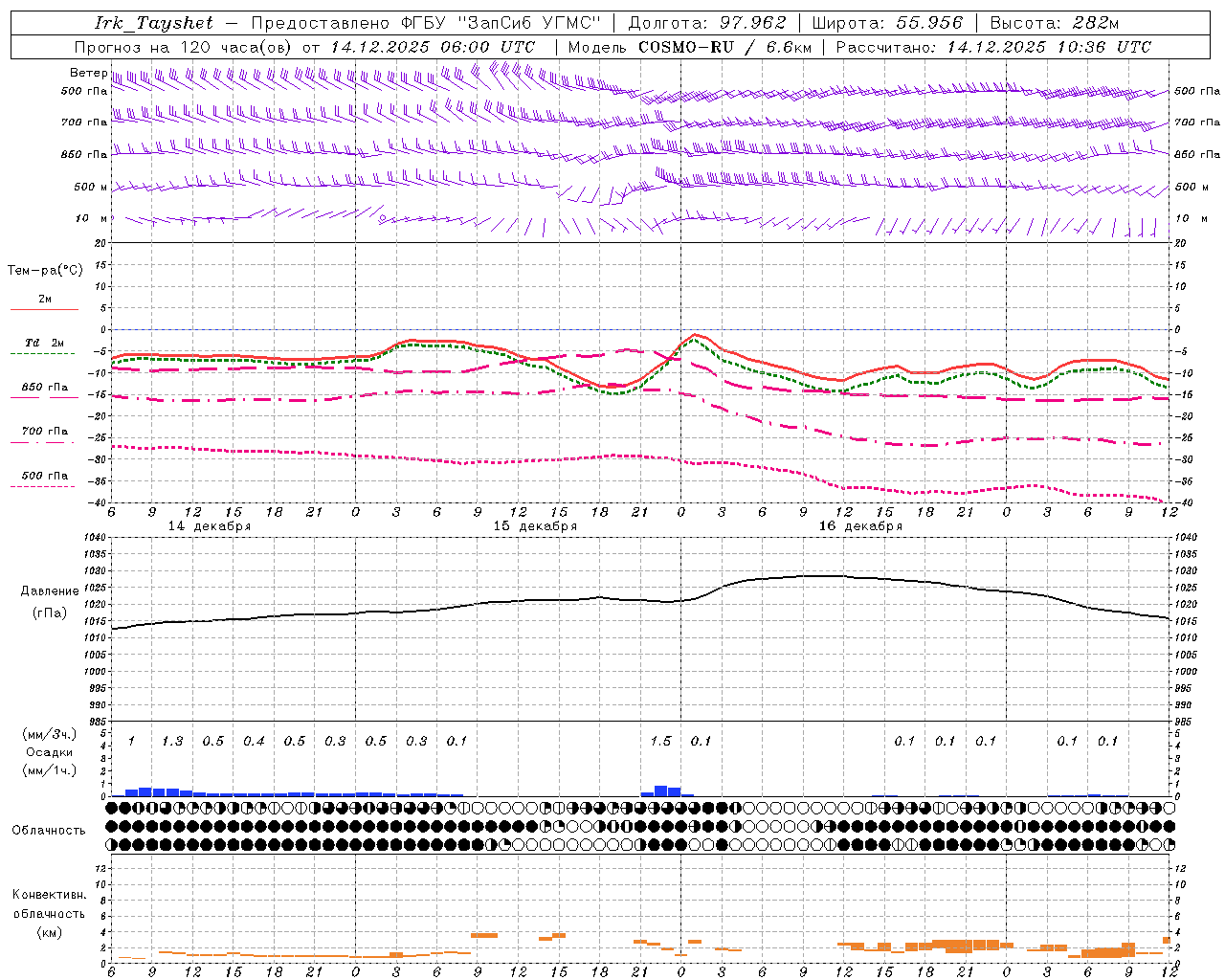Select the Рассчитано: 14.12.2025 10:36 UTC text
Screen dimensions: 1225x980
tap(993, 47)
